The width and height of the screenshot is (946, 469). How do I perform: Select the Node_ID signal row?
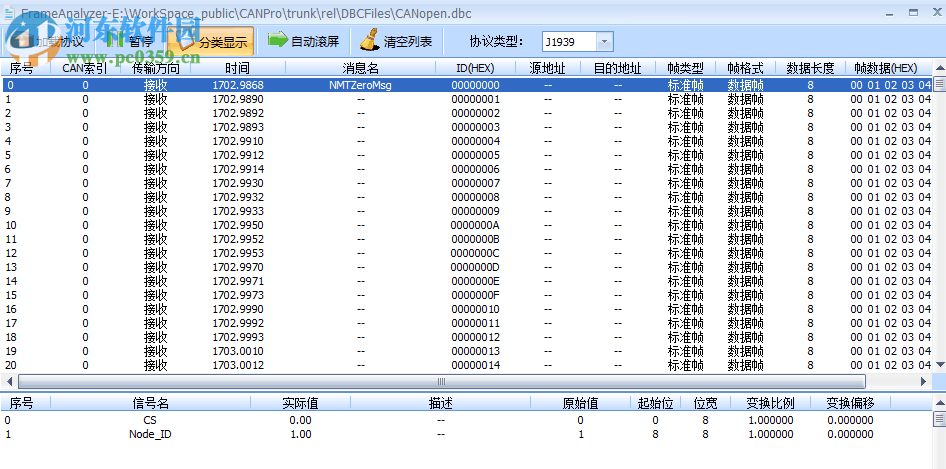(467, 434)
